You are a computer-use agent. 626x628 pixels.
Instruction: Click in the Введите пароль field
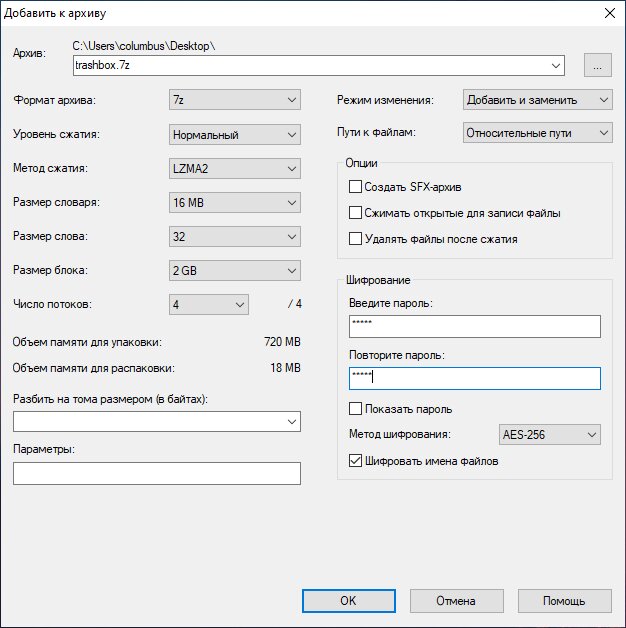(475, 326)
